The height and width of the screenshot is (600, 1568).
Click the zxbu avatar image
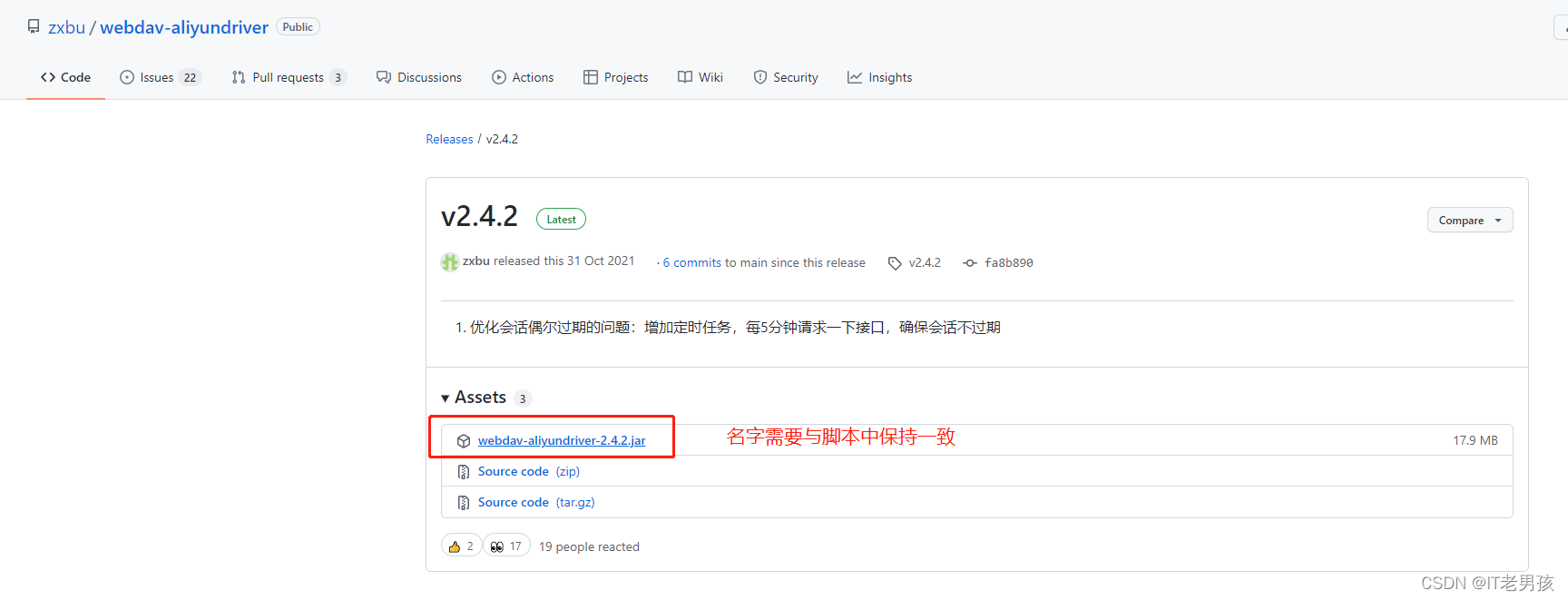click(x=450, y=262)
